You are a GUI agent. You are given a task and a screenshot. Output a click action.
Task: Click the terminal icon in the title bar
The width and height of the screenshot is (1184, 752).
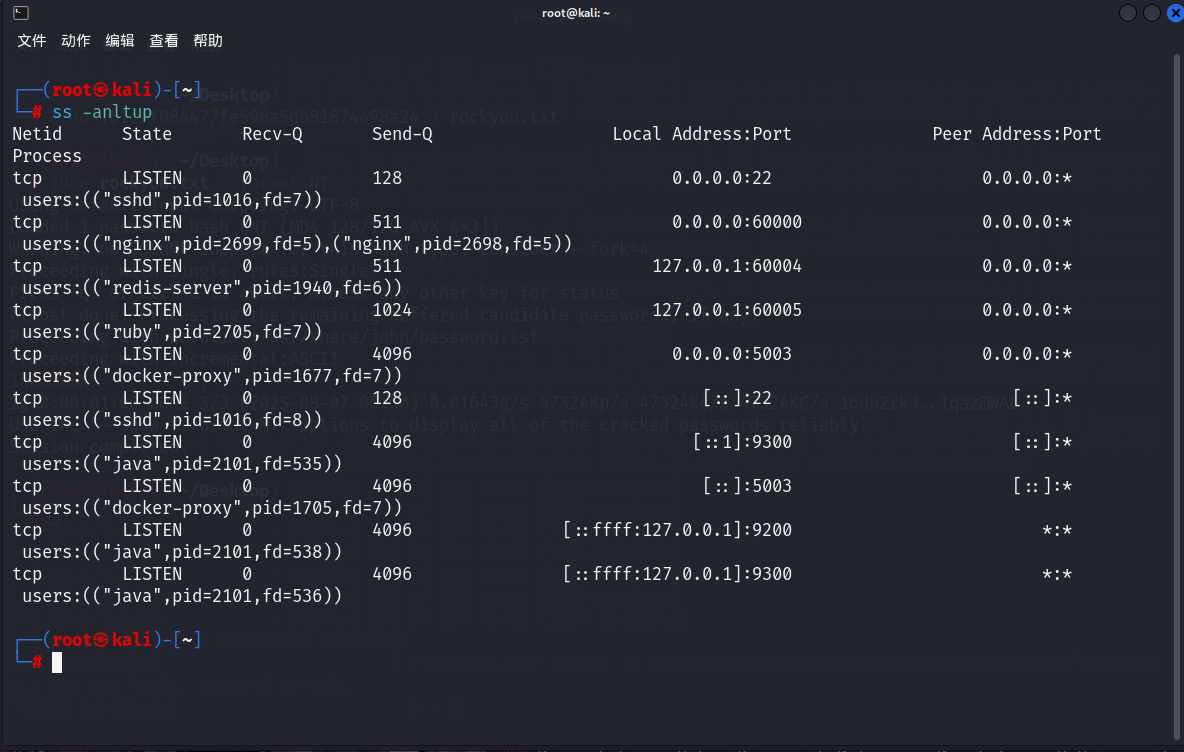21,13
